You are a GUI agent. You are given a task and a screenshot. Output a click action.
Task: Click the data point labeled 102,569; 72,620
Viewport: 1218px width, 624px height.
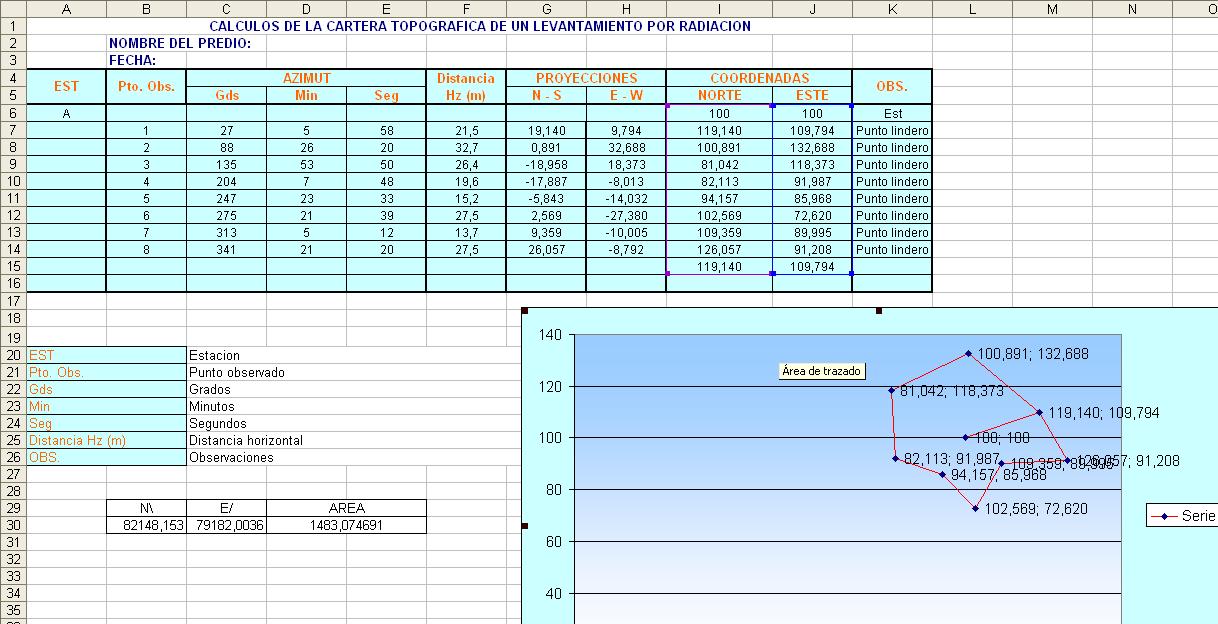coord(976,510)
